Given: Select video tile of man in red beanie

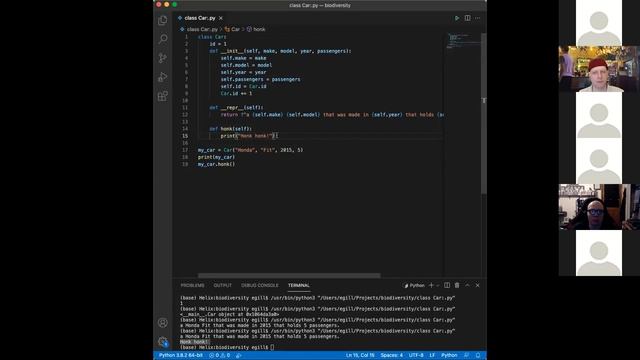Looking at the screenshot, I should point(599,69).
